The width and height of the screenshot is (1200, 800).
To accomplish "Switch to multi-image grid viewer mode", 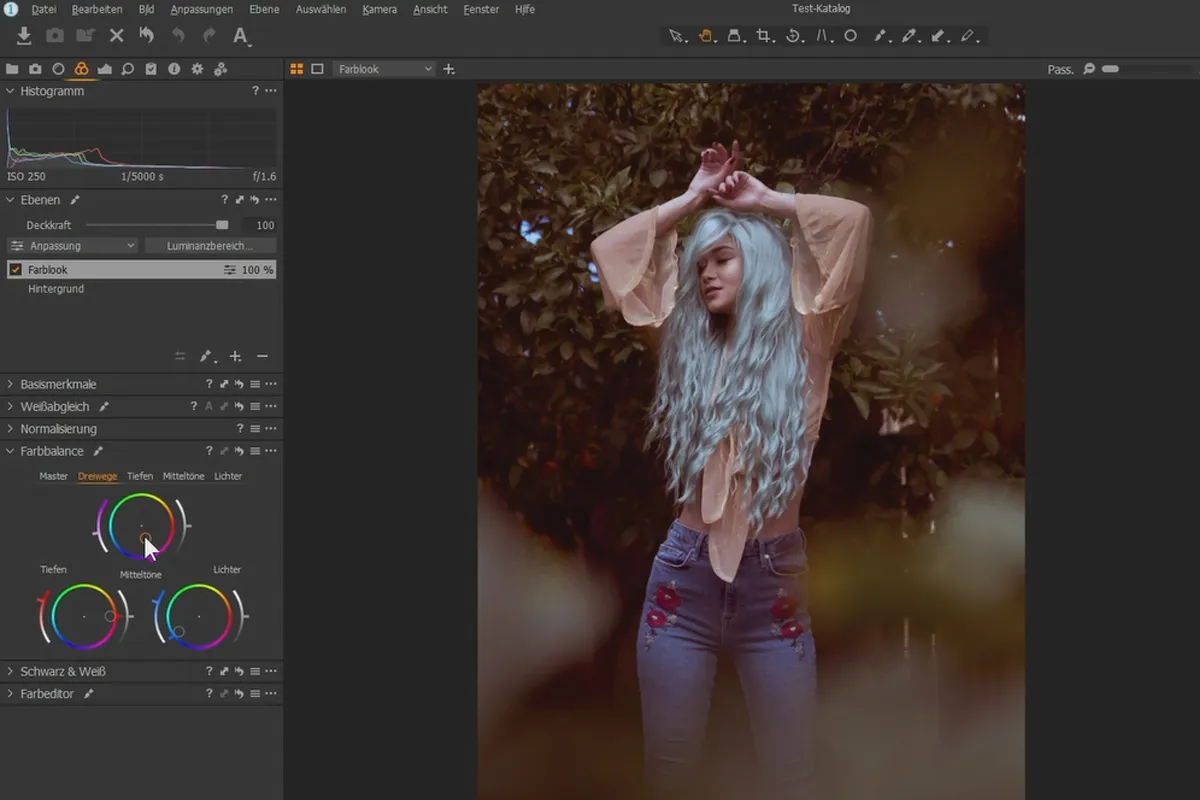I will 297,69.
